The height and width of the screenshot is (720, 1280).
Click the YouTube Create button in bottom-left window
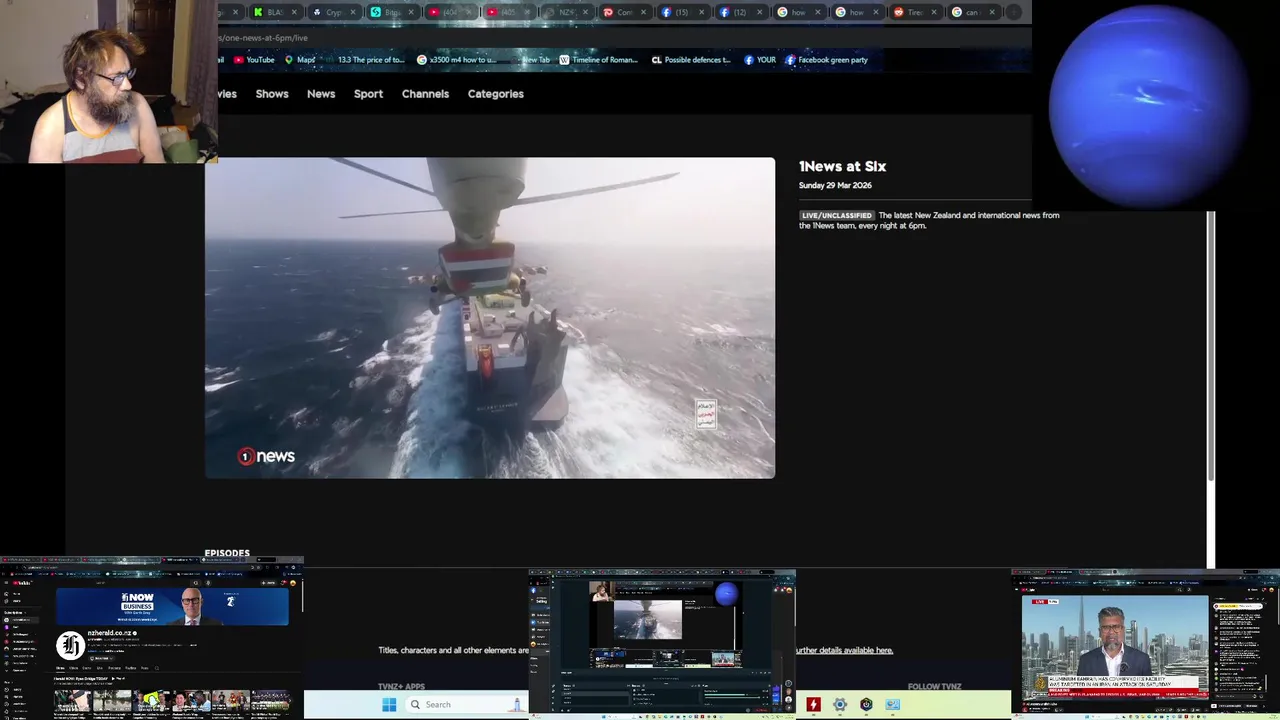coord(269,583)
